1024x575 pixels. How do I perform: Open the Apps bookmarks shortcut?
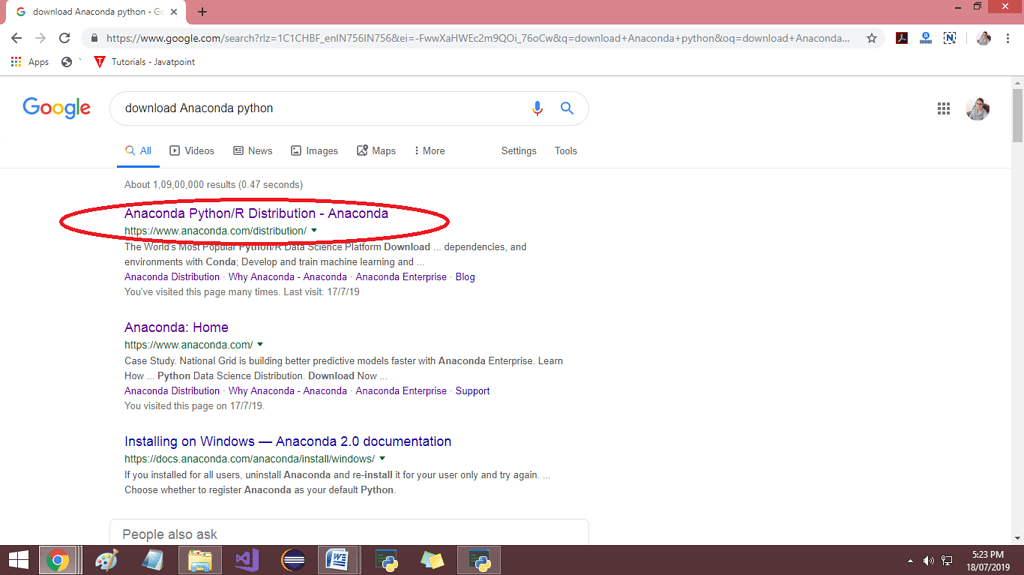tap(29, 62)
